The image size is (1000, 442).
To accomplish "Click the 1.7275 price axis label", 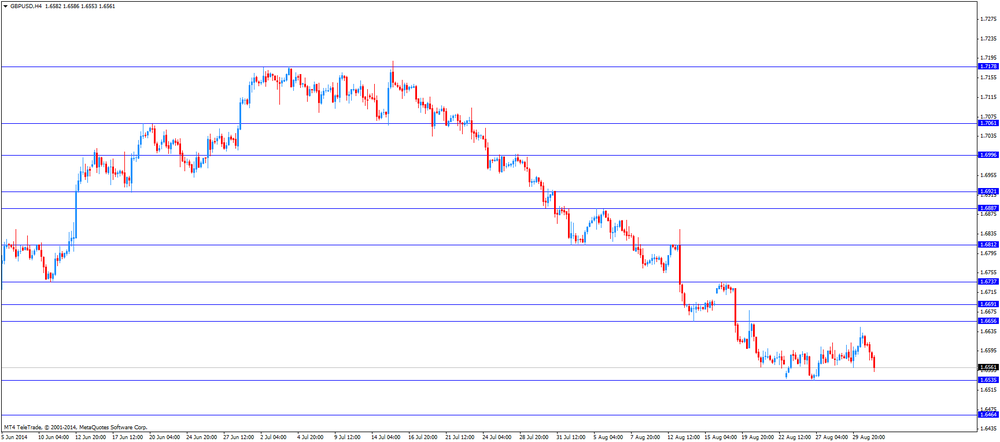I will tap(987, 18).
